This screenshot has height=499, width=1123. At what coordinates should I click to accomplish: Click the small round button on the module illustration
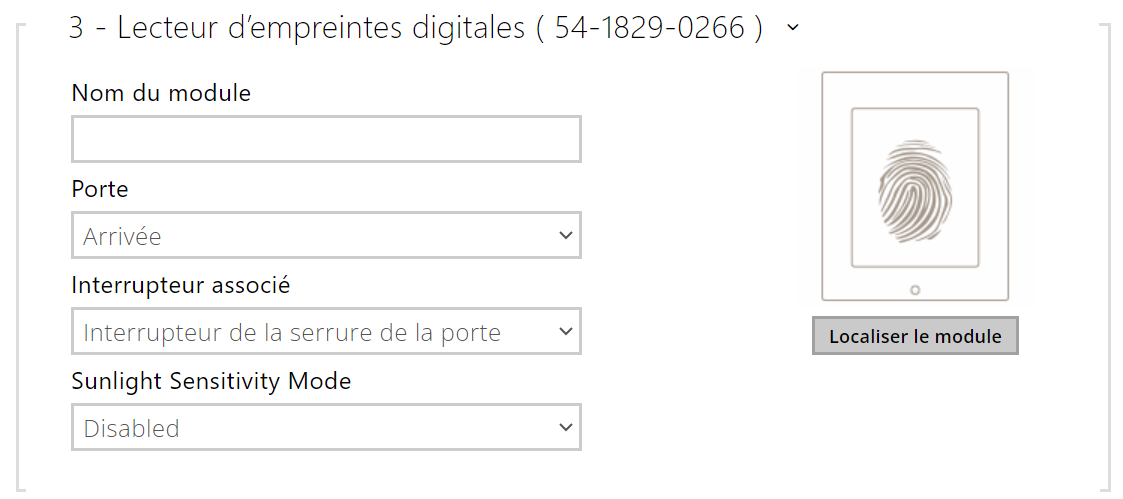click(915, 290)
